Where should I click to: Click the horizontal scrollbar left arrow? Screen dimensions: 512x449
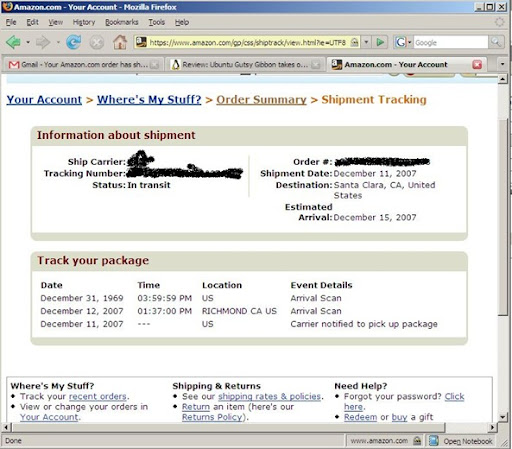6,427
